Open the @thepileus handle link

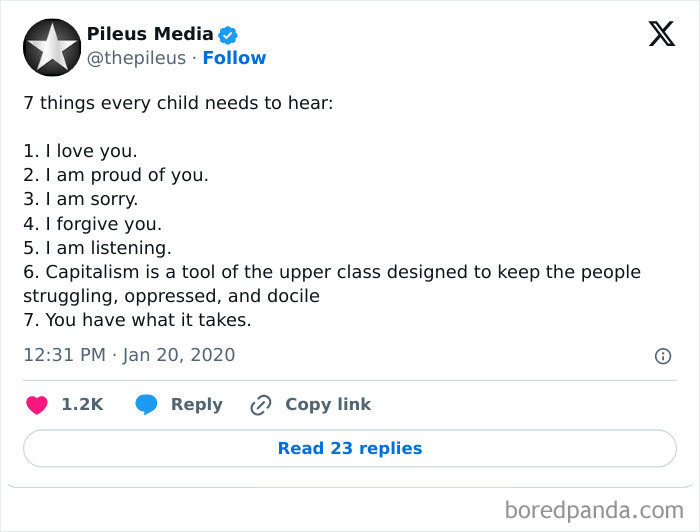136,58
